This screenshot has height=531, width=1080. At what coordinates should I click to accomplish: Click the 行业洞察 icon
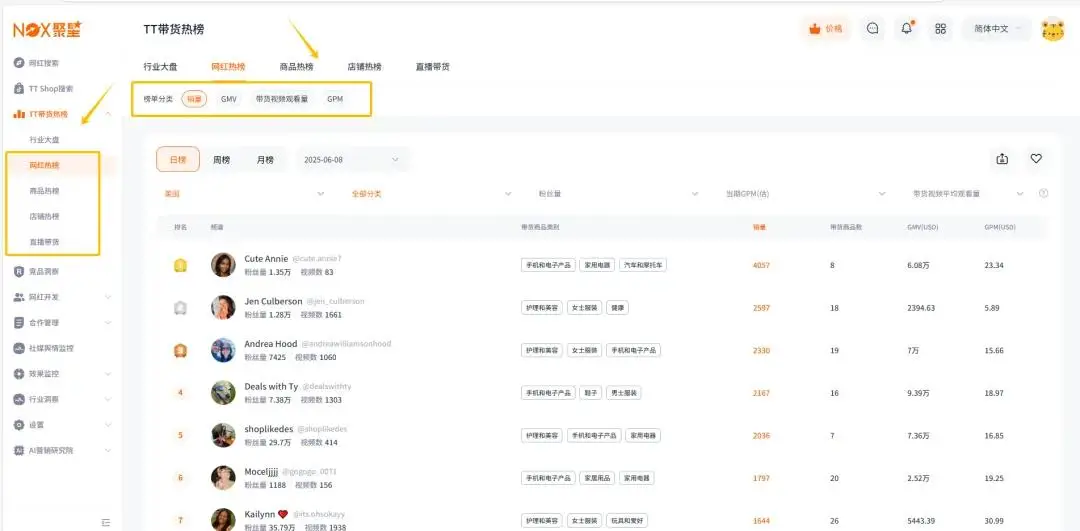click(19, 399)
